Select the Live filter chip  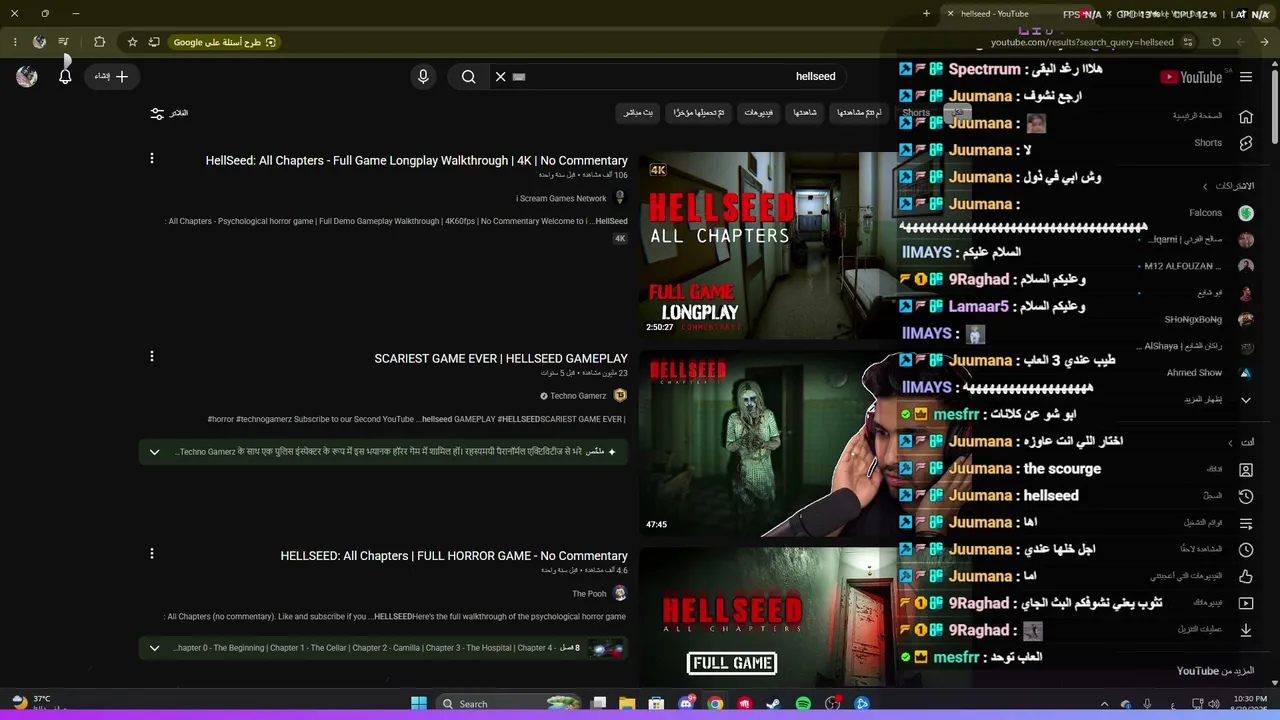point(638,113)
